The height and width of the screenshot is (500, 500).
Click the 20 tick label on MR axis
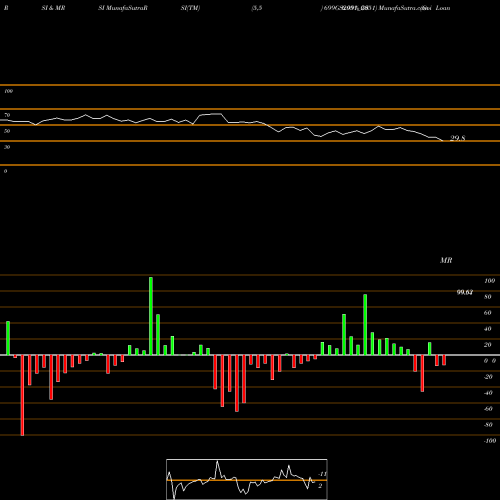coord(488,345)
